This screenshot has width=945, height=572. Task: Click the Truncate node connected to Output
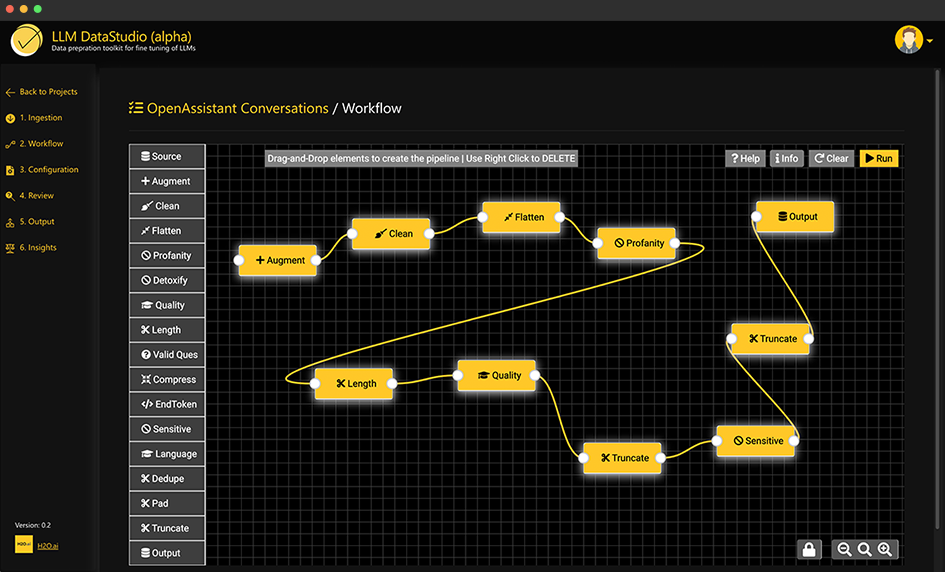(770, 339)
